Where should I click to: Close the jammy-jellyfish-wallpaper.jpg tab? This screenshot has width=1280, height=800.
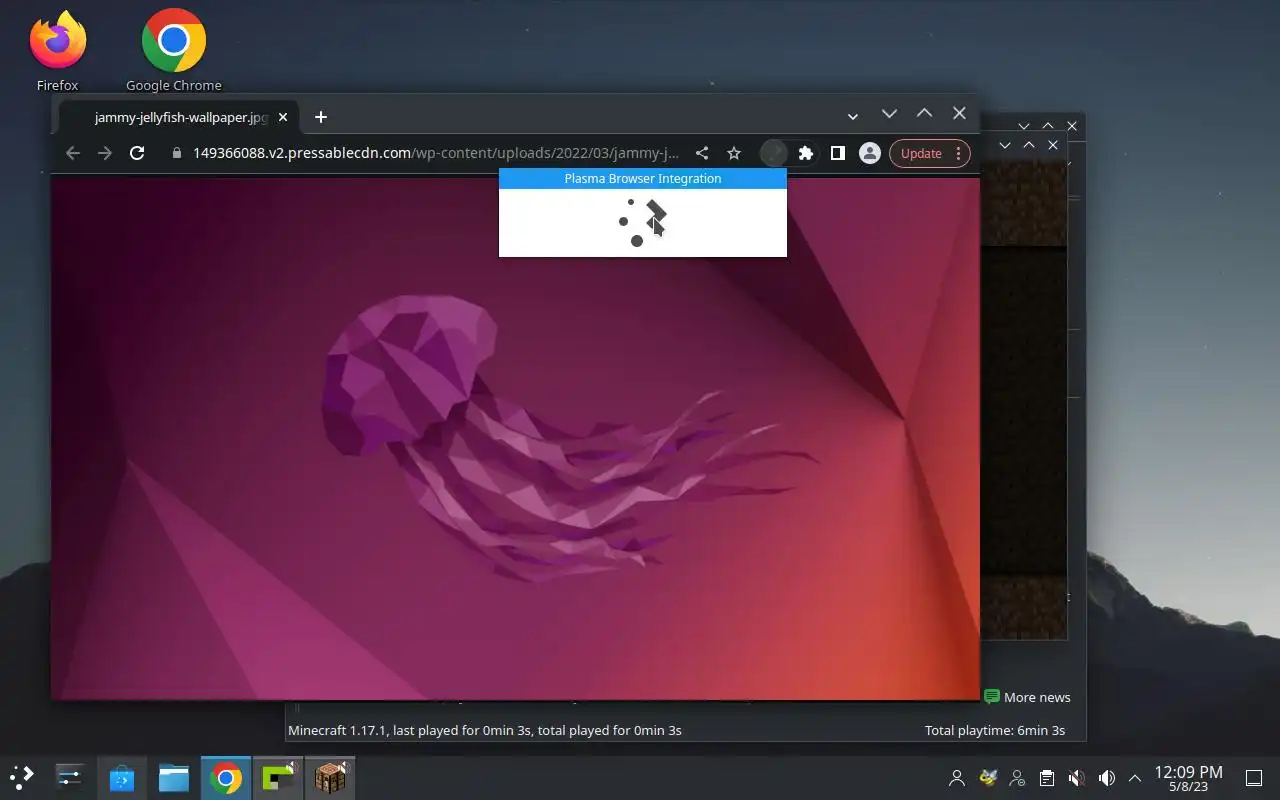click(x=283, y=117)
